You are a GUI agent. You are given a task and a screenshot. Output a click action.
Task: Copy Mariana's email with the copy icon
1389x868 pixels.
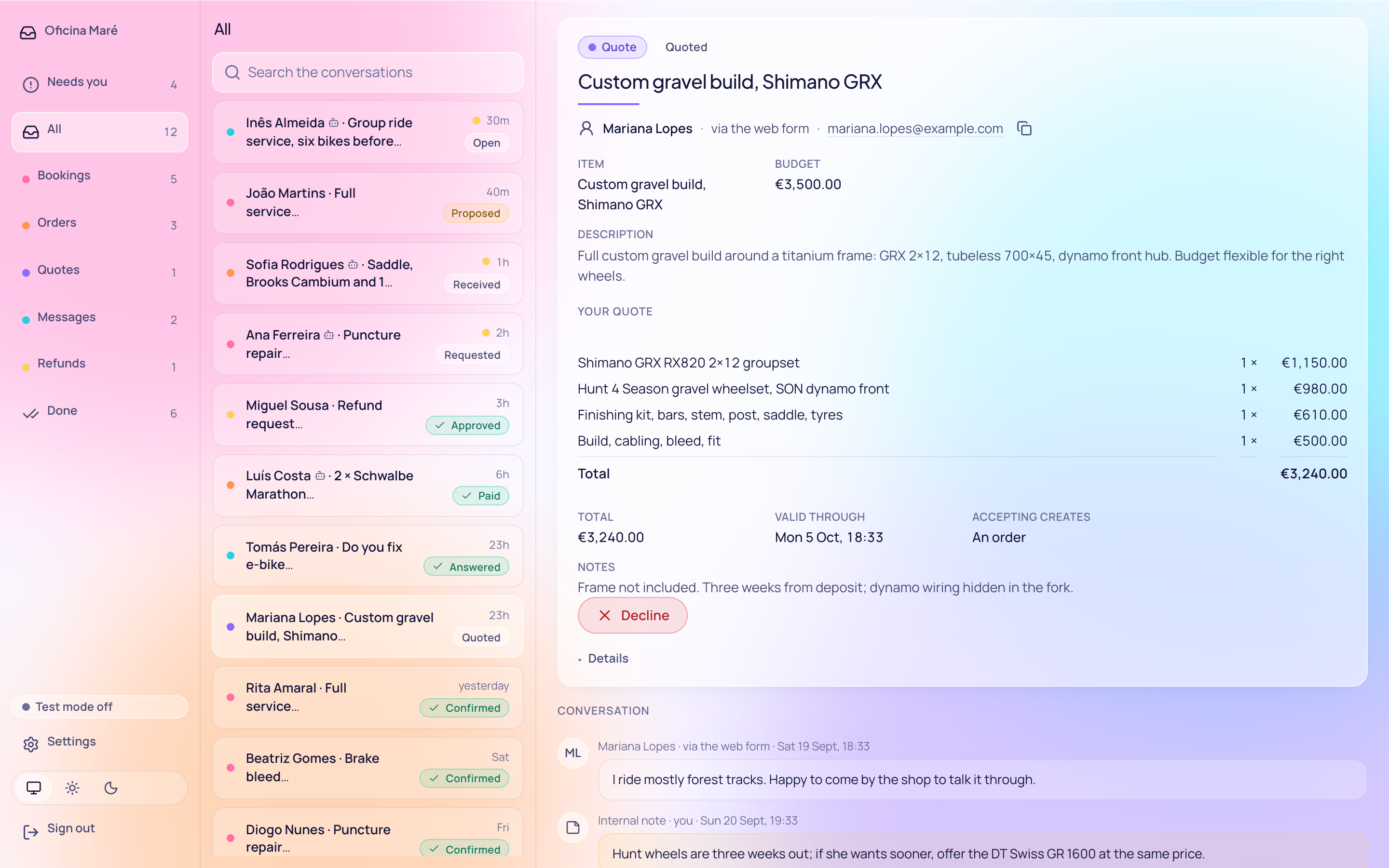pos(1024,129)
